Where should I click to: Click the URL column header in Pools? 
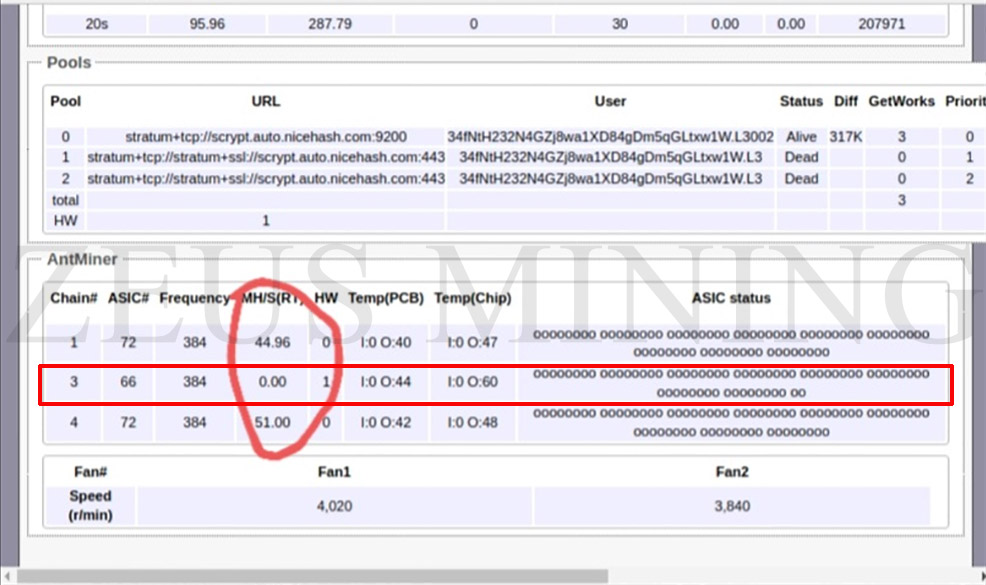[x=266, y=101]
